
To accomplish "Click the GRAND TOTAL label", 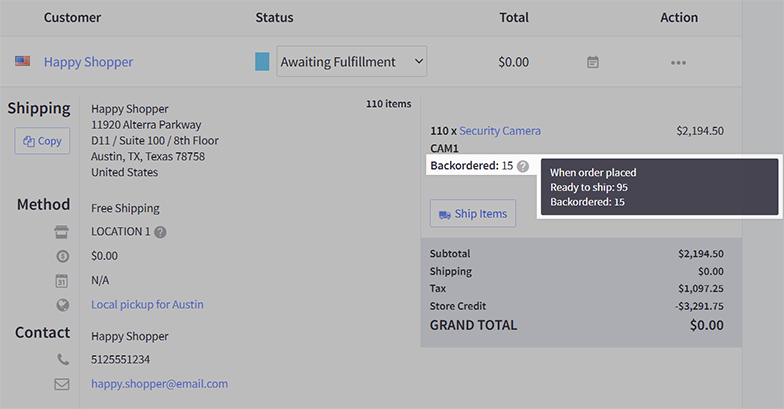I will [474, 325].
